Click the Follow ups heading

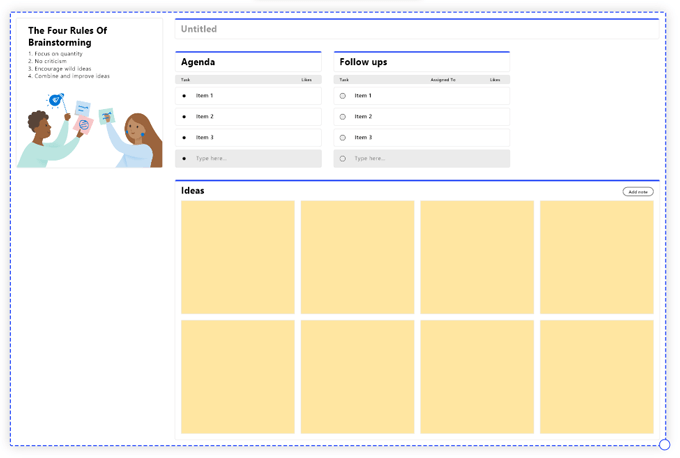click(x=363, y=62)
